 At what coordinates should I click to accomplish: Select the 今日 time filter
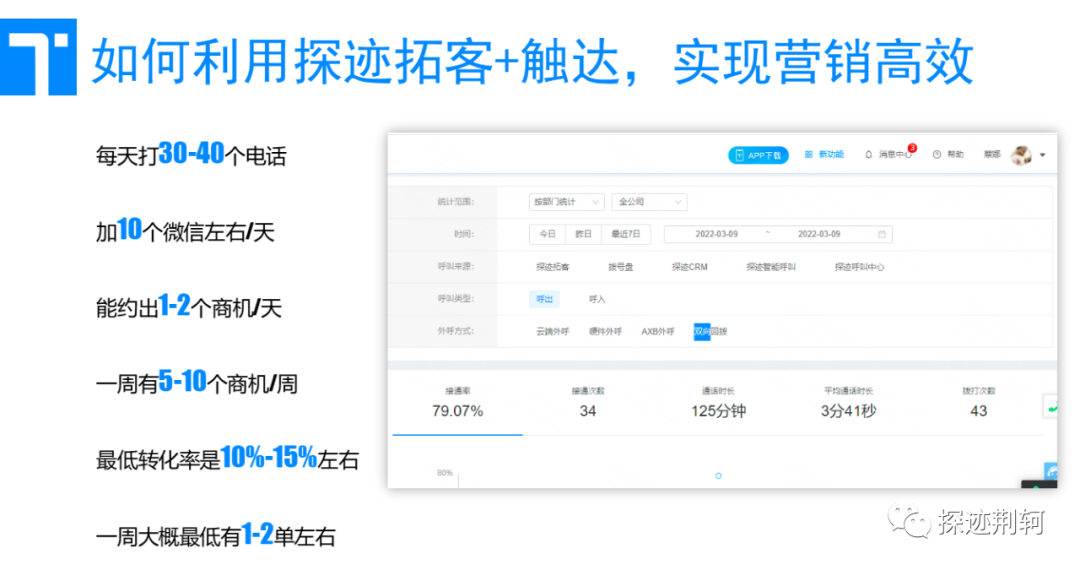point(548,234)
